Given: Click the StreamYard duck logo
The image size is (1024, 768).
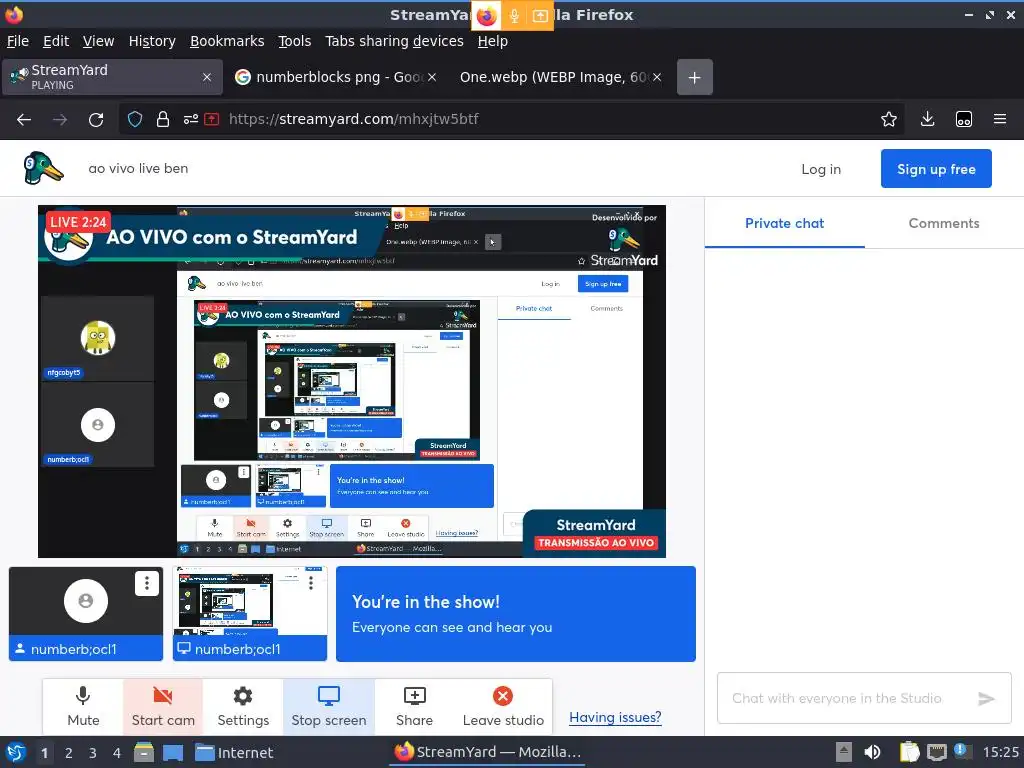Looking at the screenshot, I should [x=43, y=168].
